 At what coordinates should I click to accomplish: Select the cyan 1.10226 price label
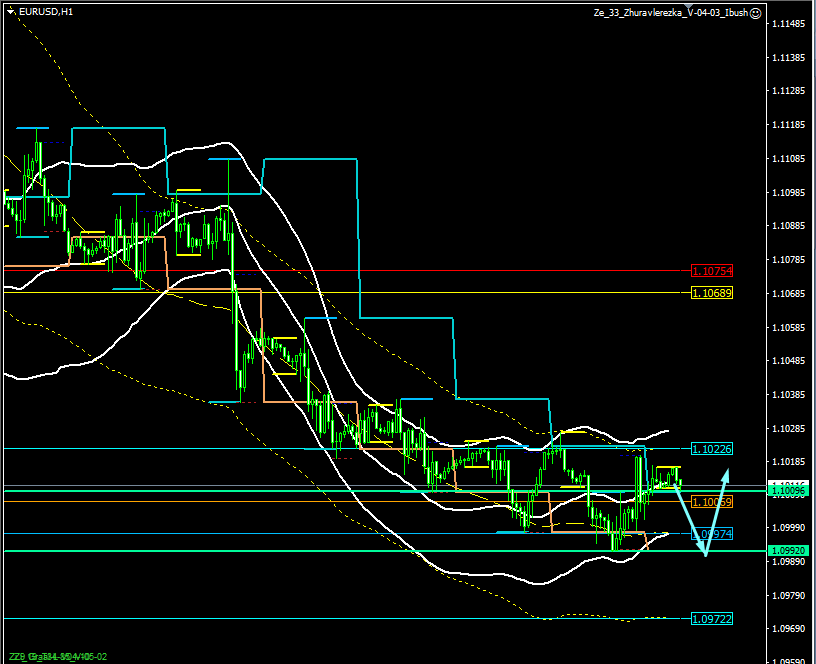pos(711,449)
